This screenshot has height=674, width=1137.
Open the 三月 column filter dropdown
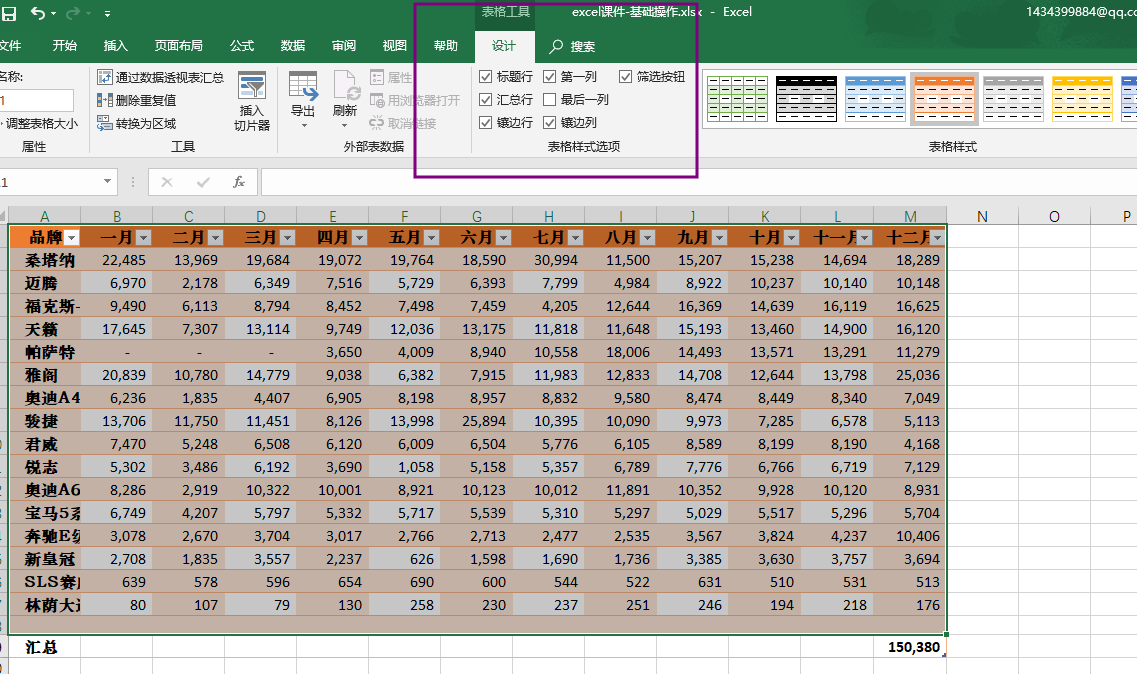click(288, 237)
